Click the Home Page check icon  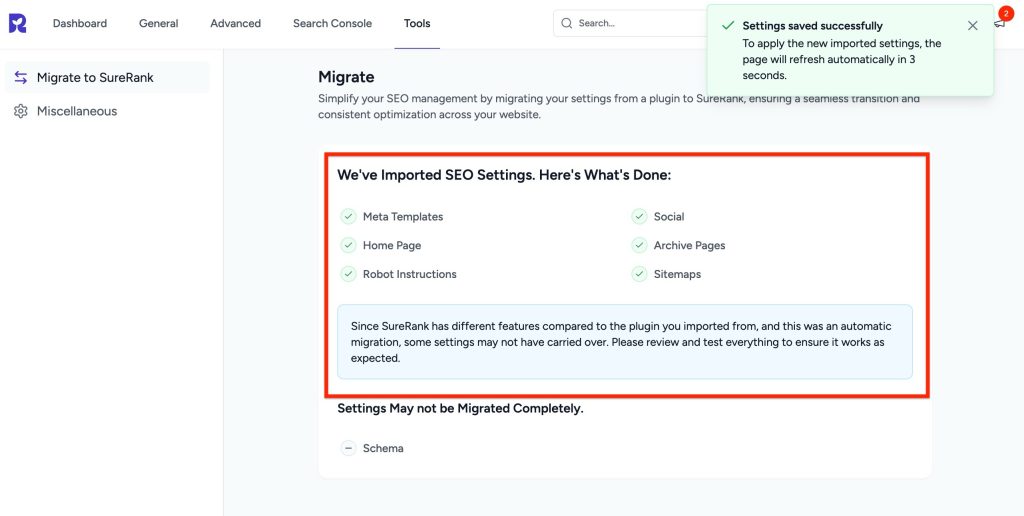[x=348, y=245]
